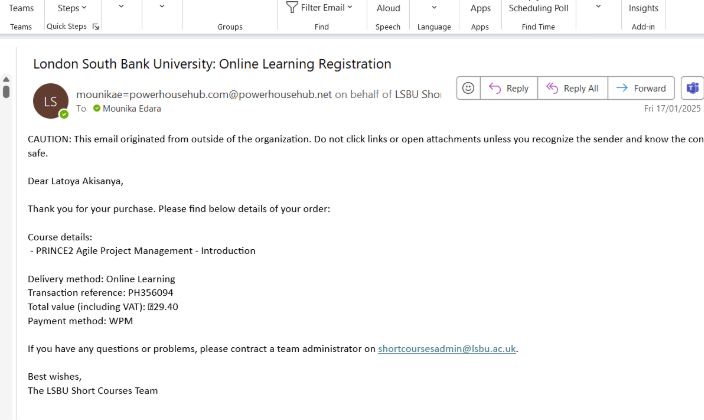Open the emoji reaction smiley button
Image resolution: width=704 pixels, height=420 pixels.
click(x=468, y=88)
